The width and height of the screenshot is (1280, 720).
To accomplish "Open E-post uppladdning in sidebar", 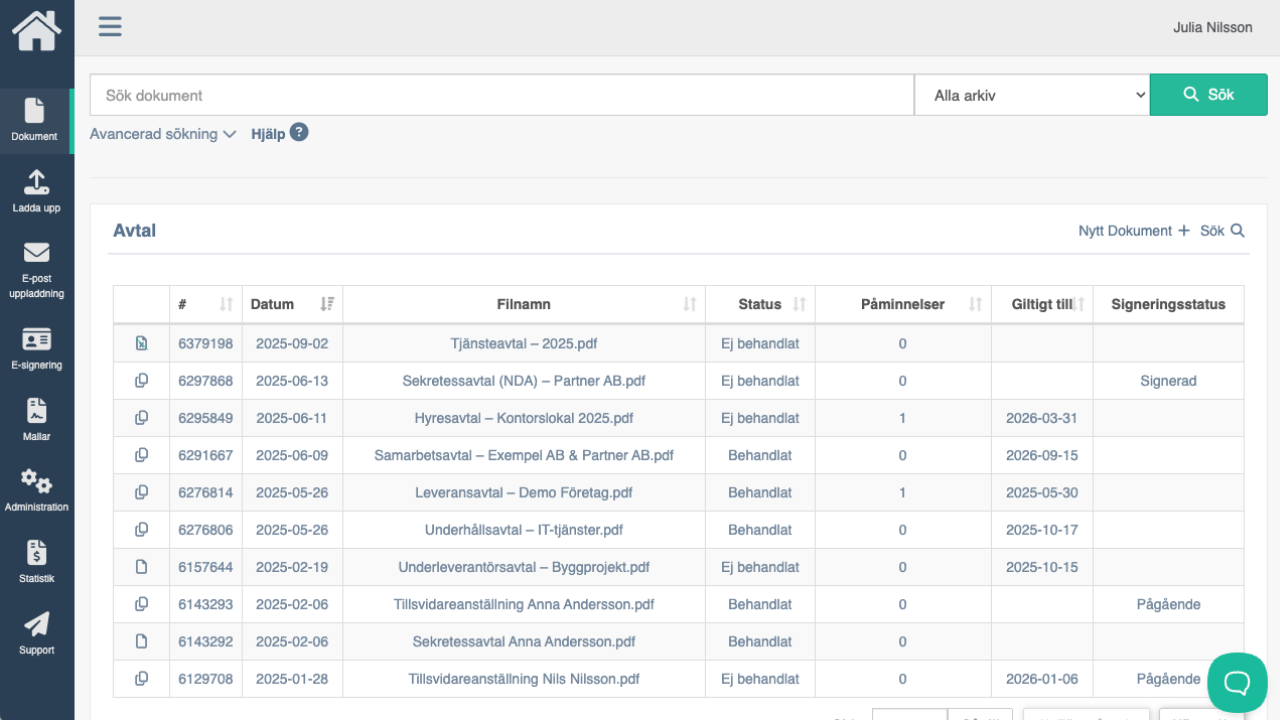I will pyautogui.click(x=36, y=270).
